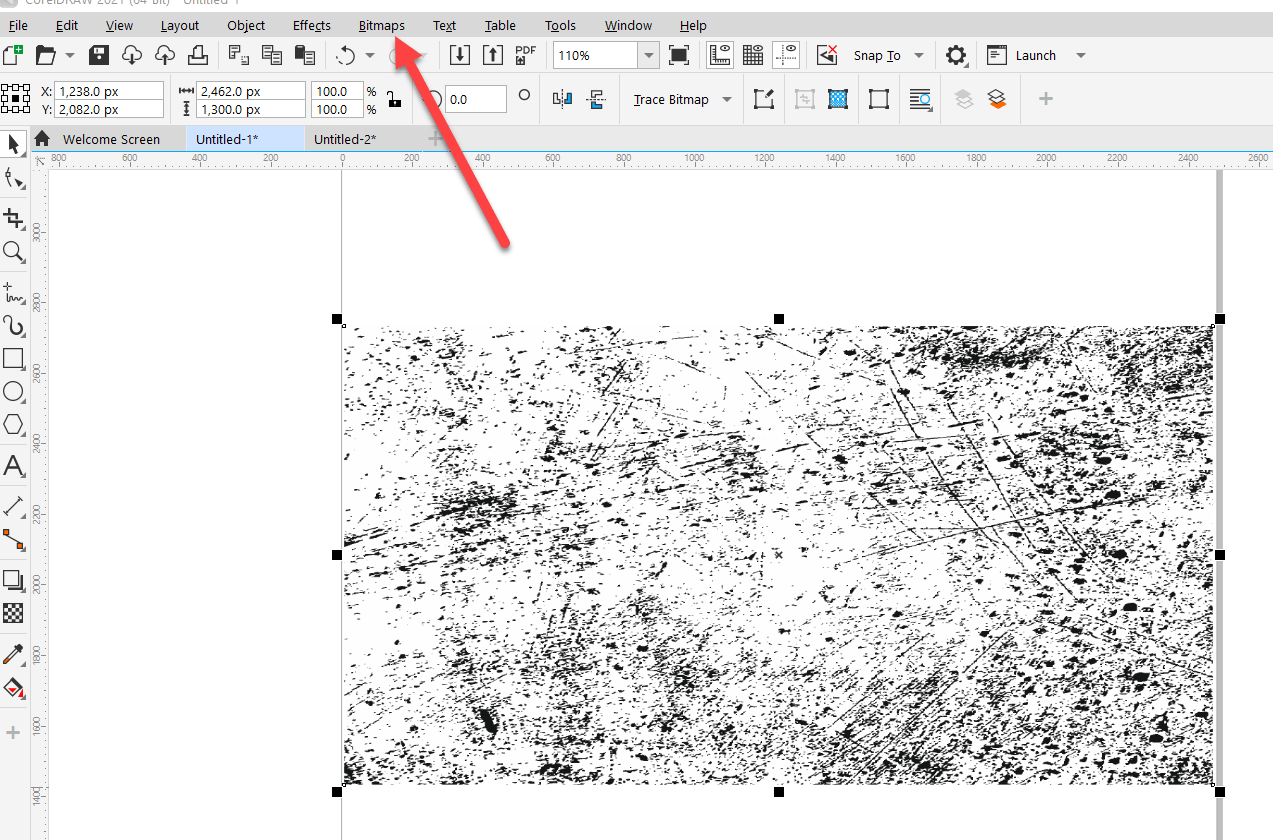Viewport: 1273px width, 840px height.
Task: Mirror the bitmap horizontally
Action: click(562, 99)
